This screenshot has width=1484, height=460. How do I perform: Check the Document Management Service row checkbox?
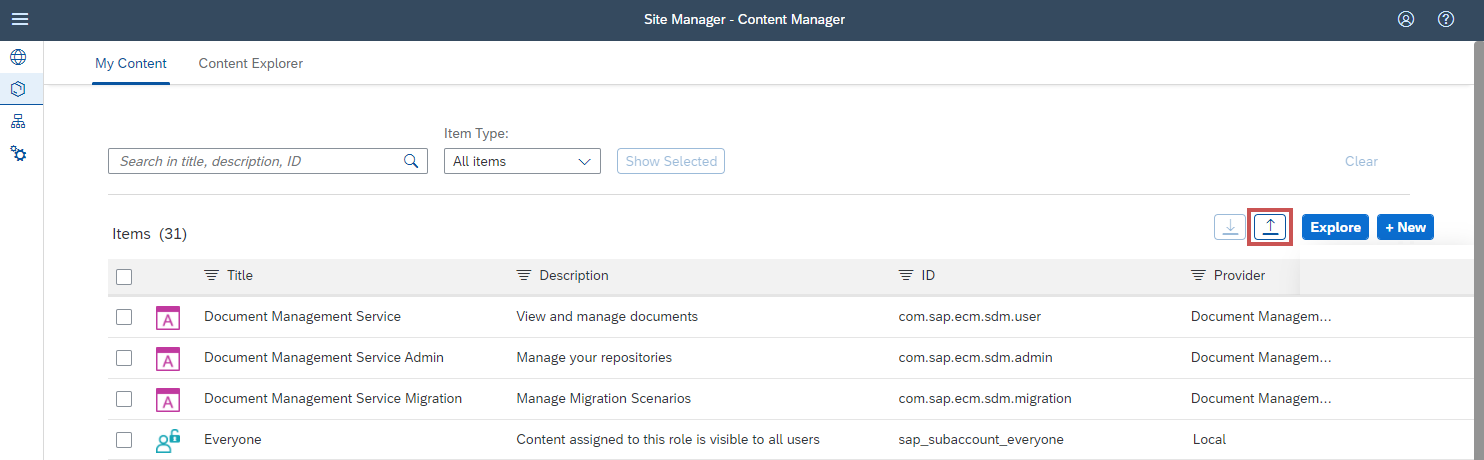124,317
